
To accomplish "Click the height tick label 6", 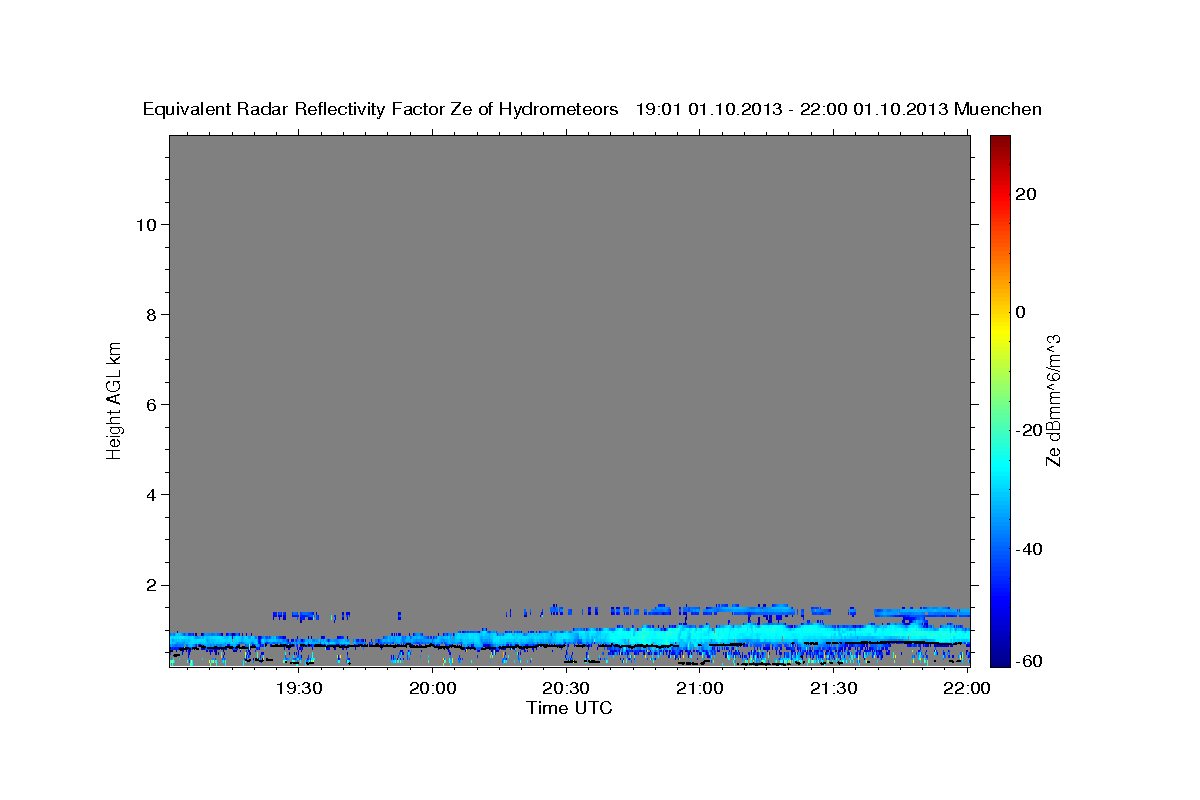I will click(151, 405).
